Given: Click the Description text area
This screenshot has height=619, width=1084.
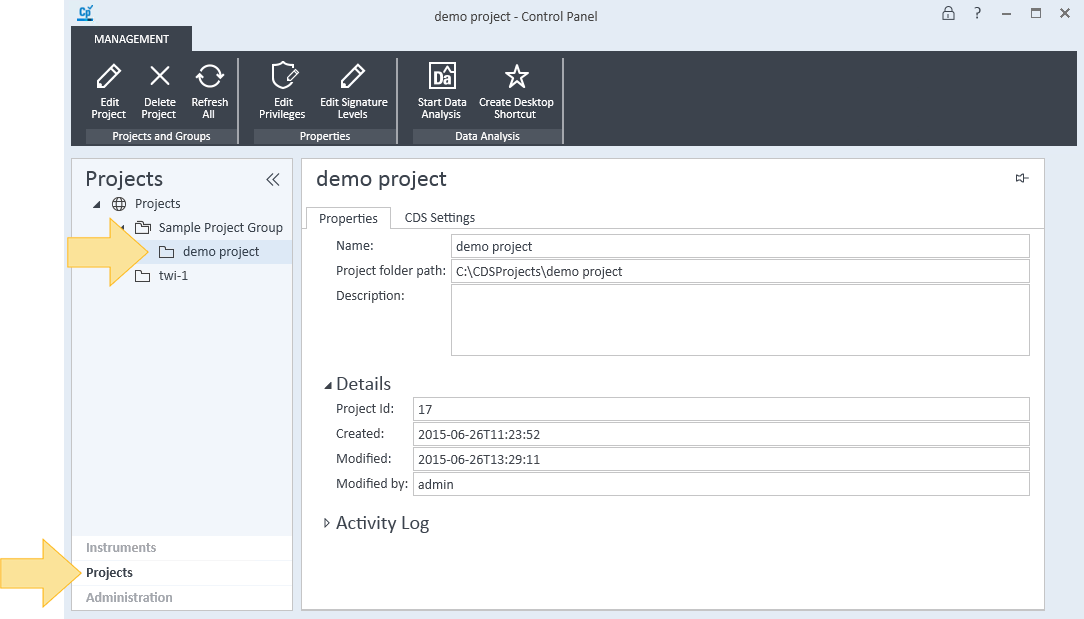Looking at the screenshot, I should (740, 320).
